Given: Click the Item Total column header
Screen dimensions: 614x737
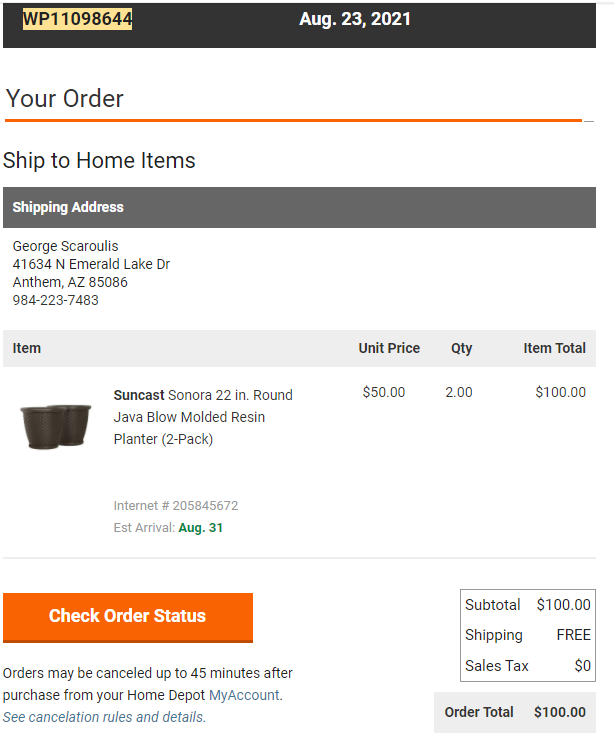Looking at the screenshot, I should click(x=555, y=348).
